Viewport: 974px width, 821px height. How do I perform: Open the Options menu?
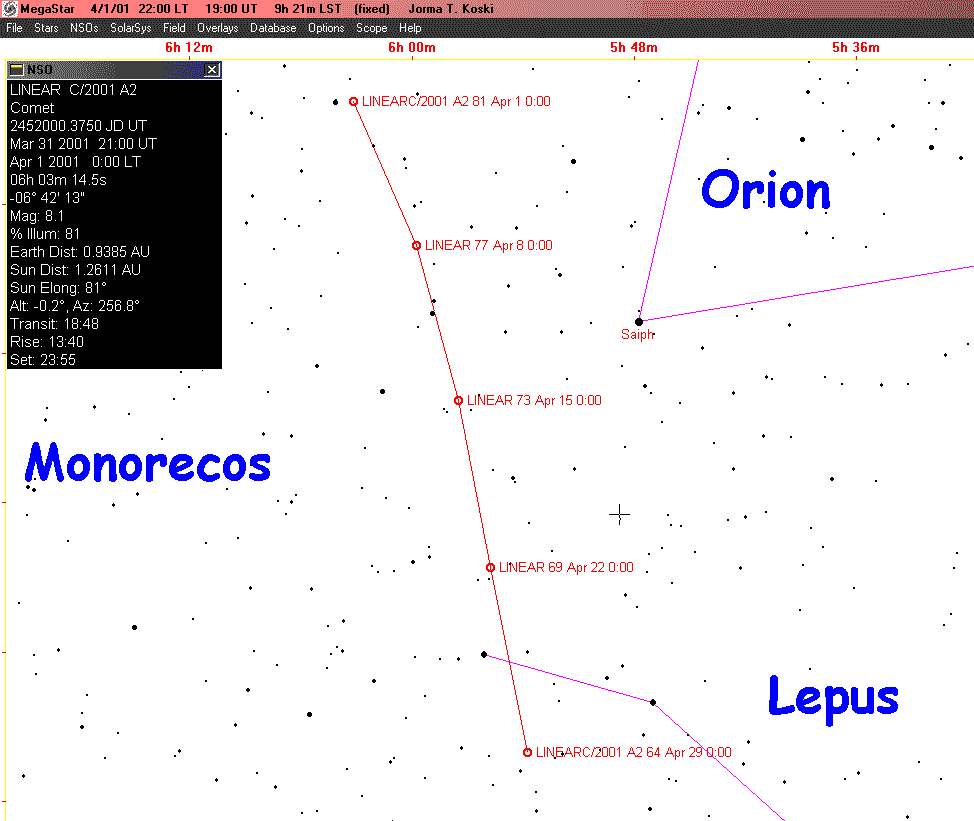(326, 28)
